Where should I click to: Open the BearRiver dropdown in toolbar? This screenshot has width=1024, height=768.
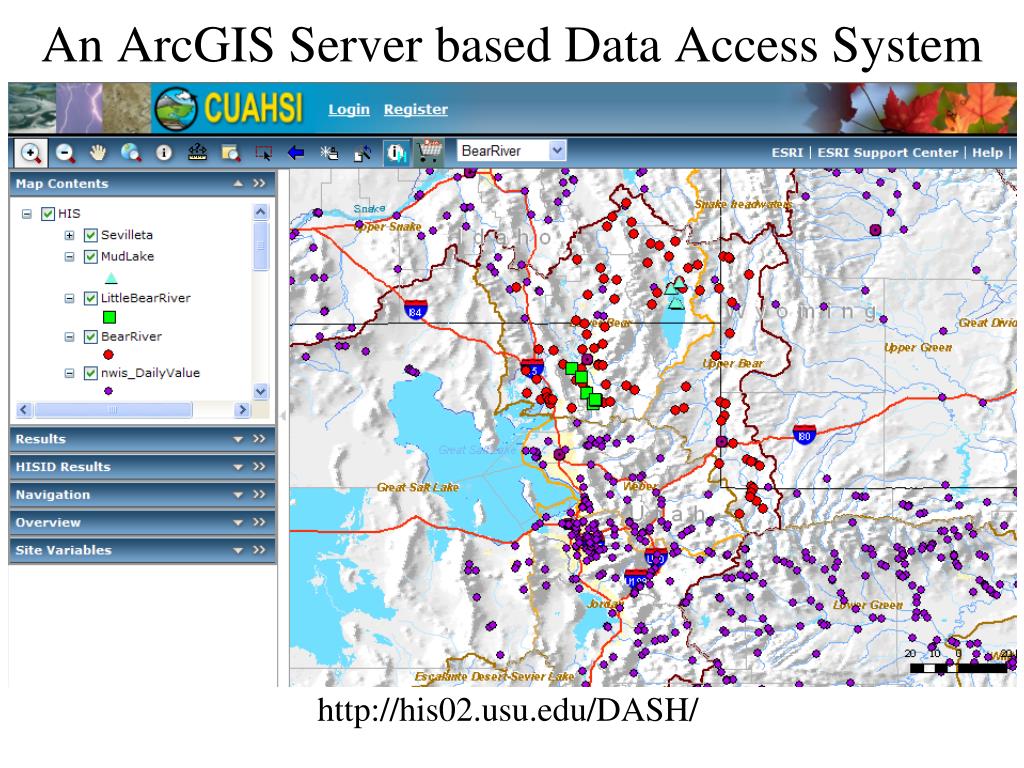point(556,151)
